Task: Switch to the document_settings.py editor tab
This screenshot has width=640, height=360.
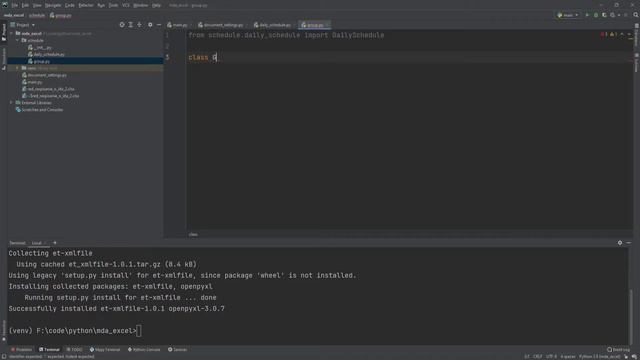Action: (x=223, y=25)
